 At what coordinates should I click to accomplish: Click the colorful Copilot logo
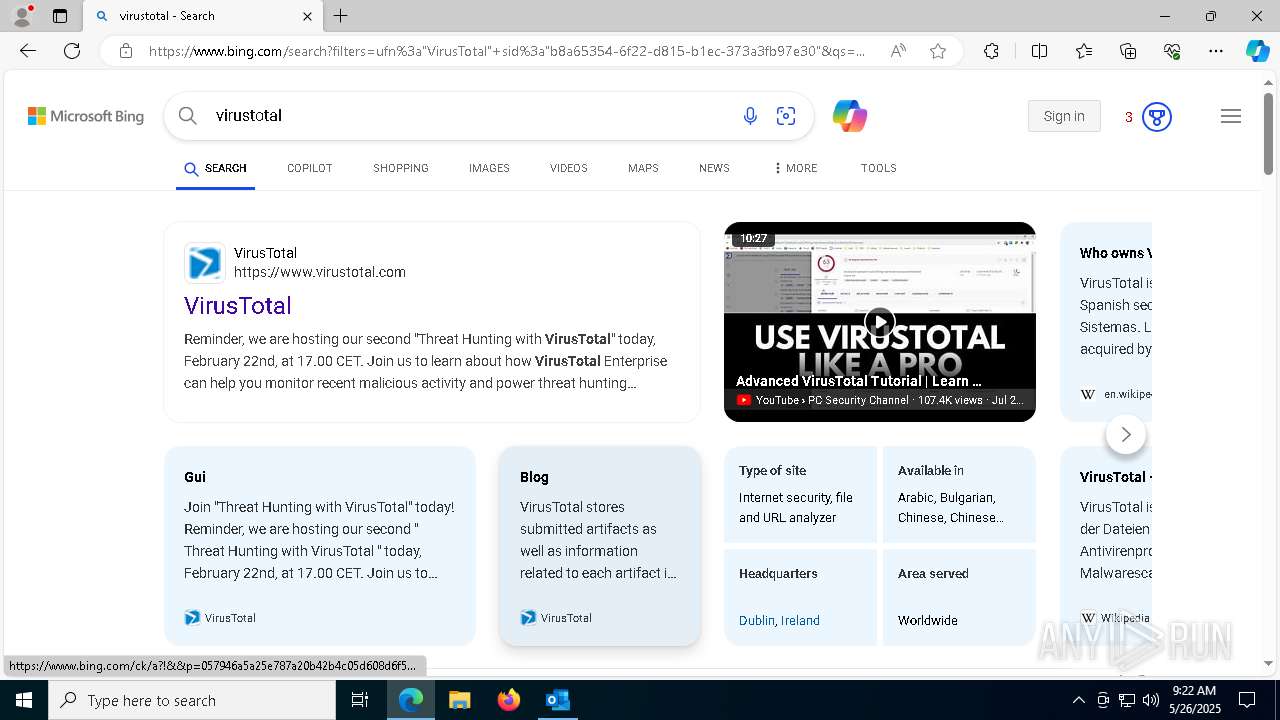849,116
